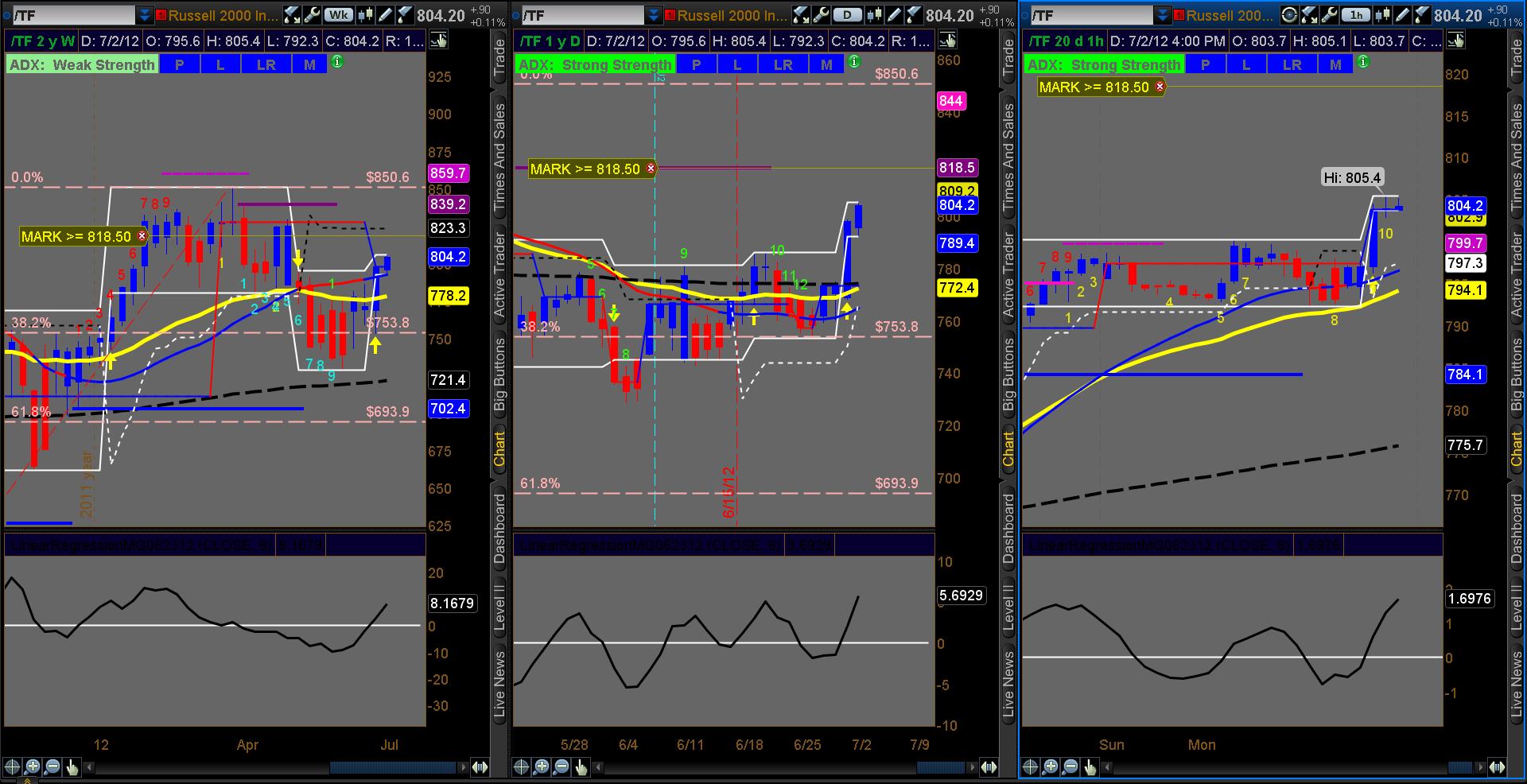Viewport: 1527px width, 784px height.
Task: Open the Wk timeframe selector
Action: (x=339, y=15)
